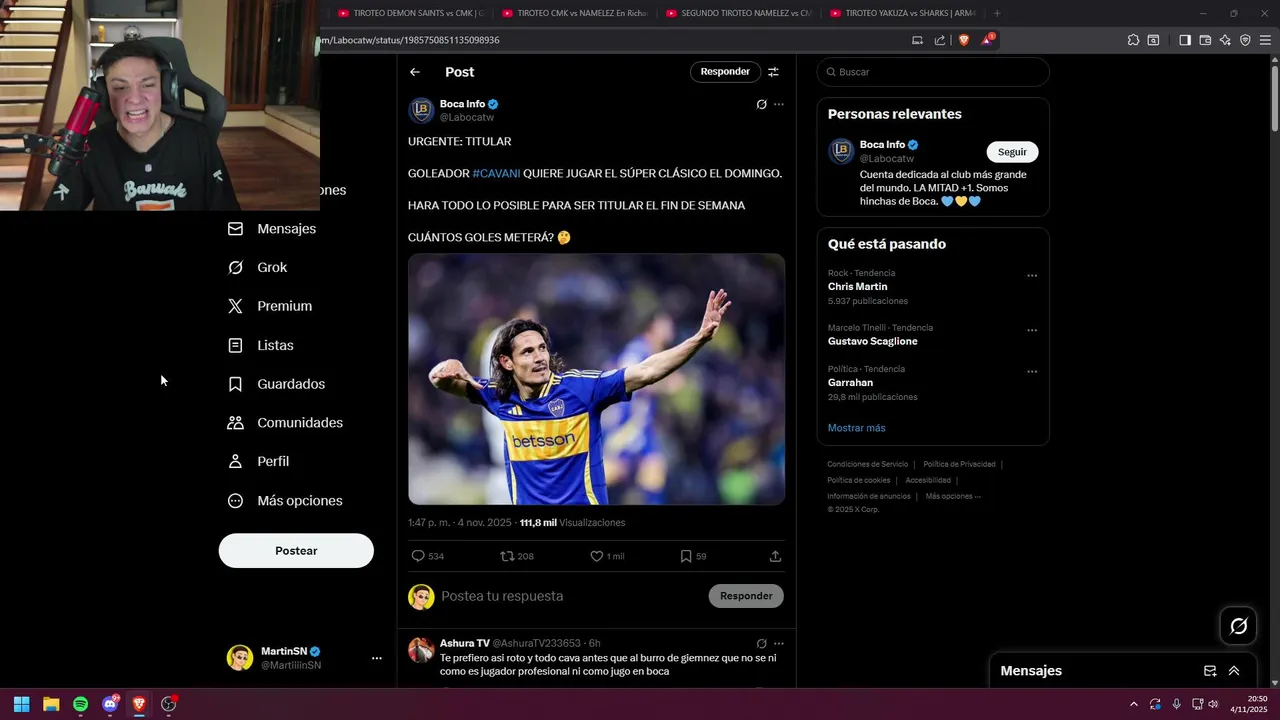Open Spotify from the taskbar

[80, 704]
